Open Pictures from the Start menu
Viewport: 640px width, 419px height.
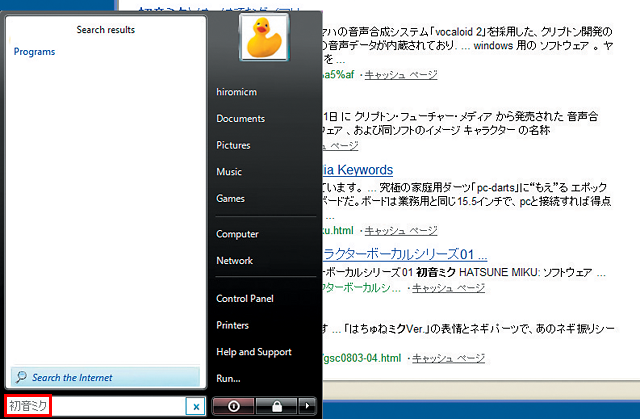(233, 145)
